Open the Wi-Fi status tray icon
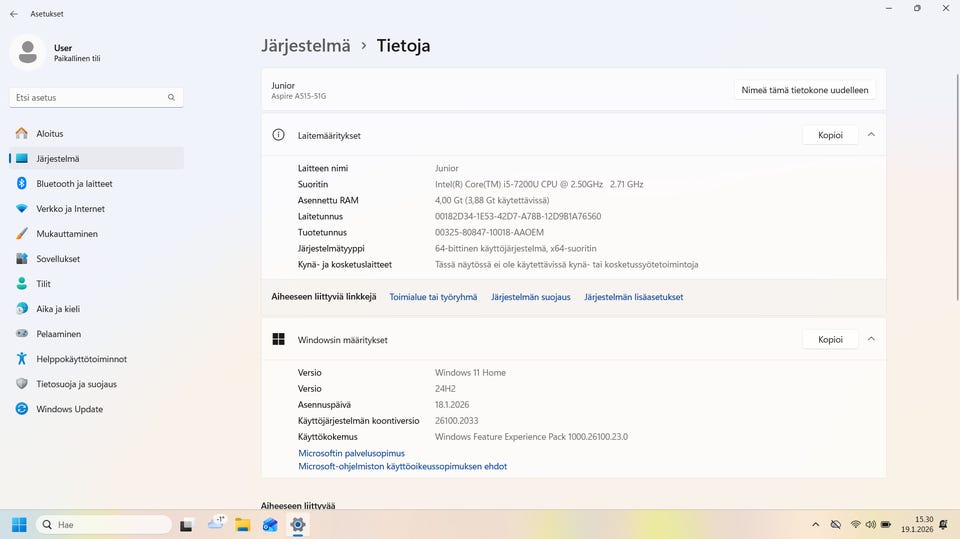The width and height of the screenshot is (960, 539). (x=855, y=524)
